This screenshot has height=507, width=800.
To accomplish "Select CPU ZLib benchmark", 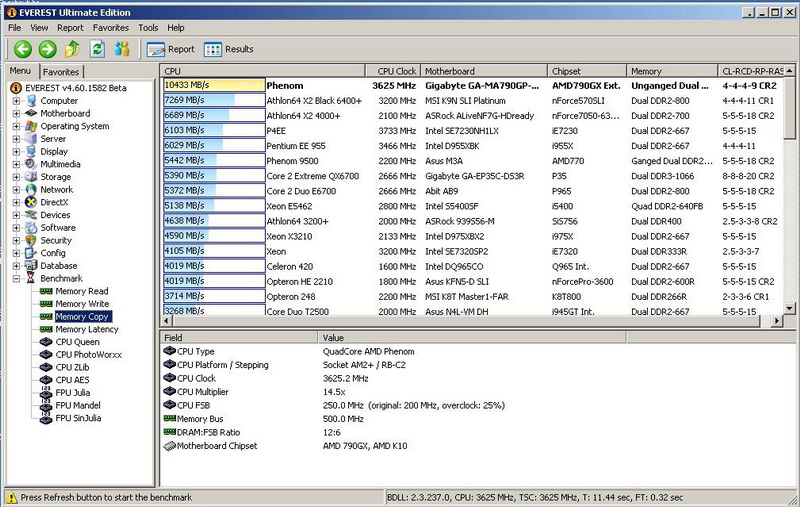I will (72, 367).
